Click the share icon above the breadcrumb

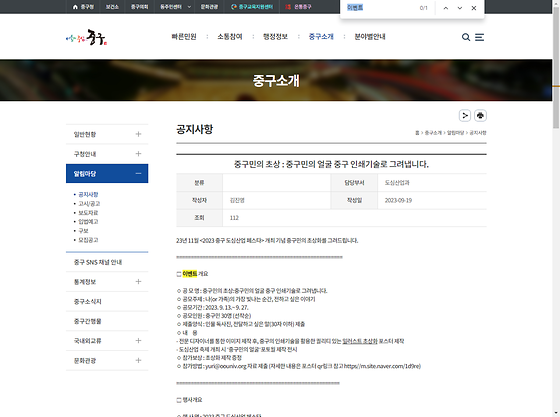pos(465,116)
